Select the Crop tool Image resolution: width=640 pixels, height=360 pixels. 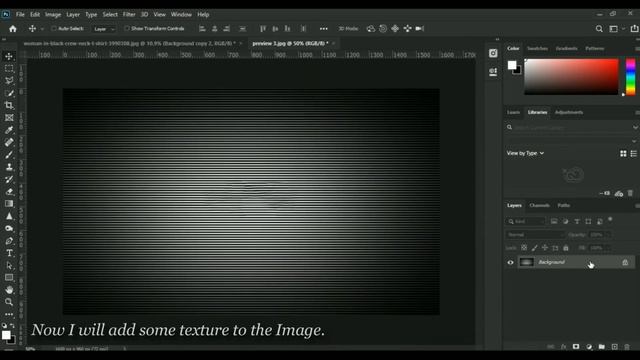pyautogui.click(x=9, y=105)
